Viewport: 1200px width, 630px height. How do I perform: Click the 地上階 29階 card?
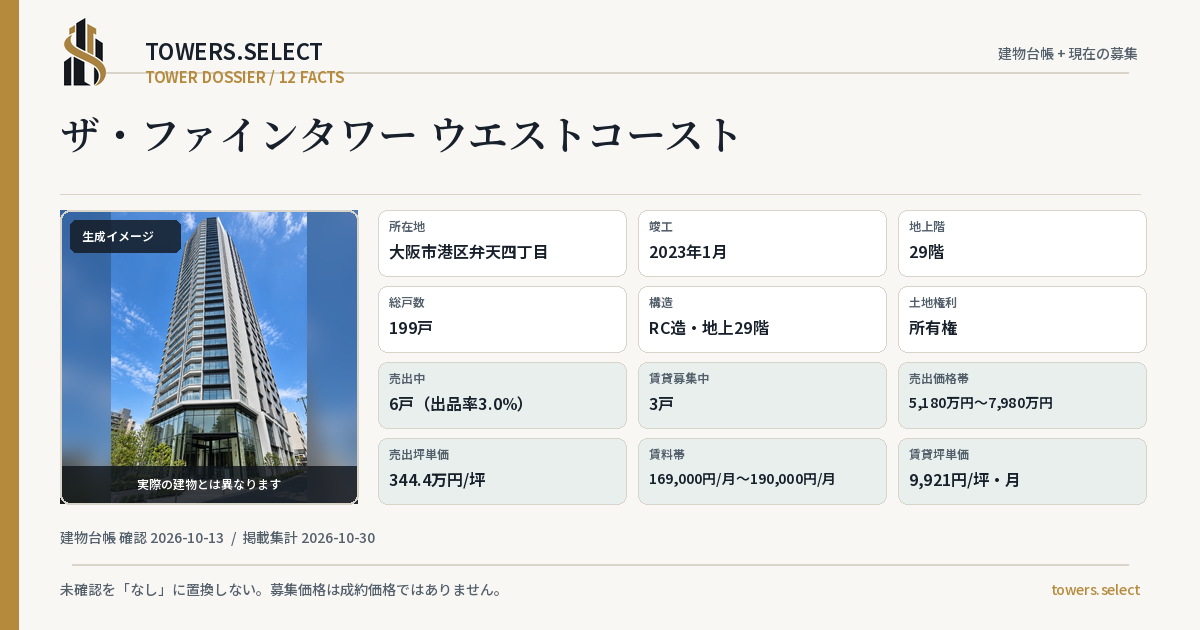[1022, 243]
